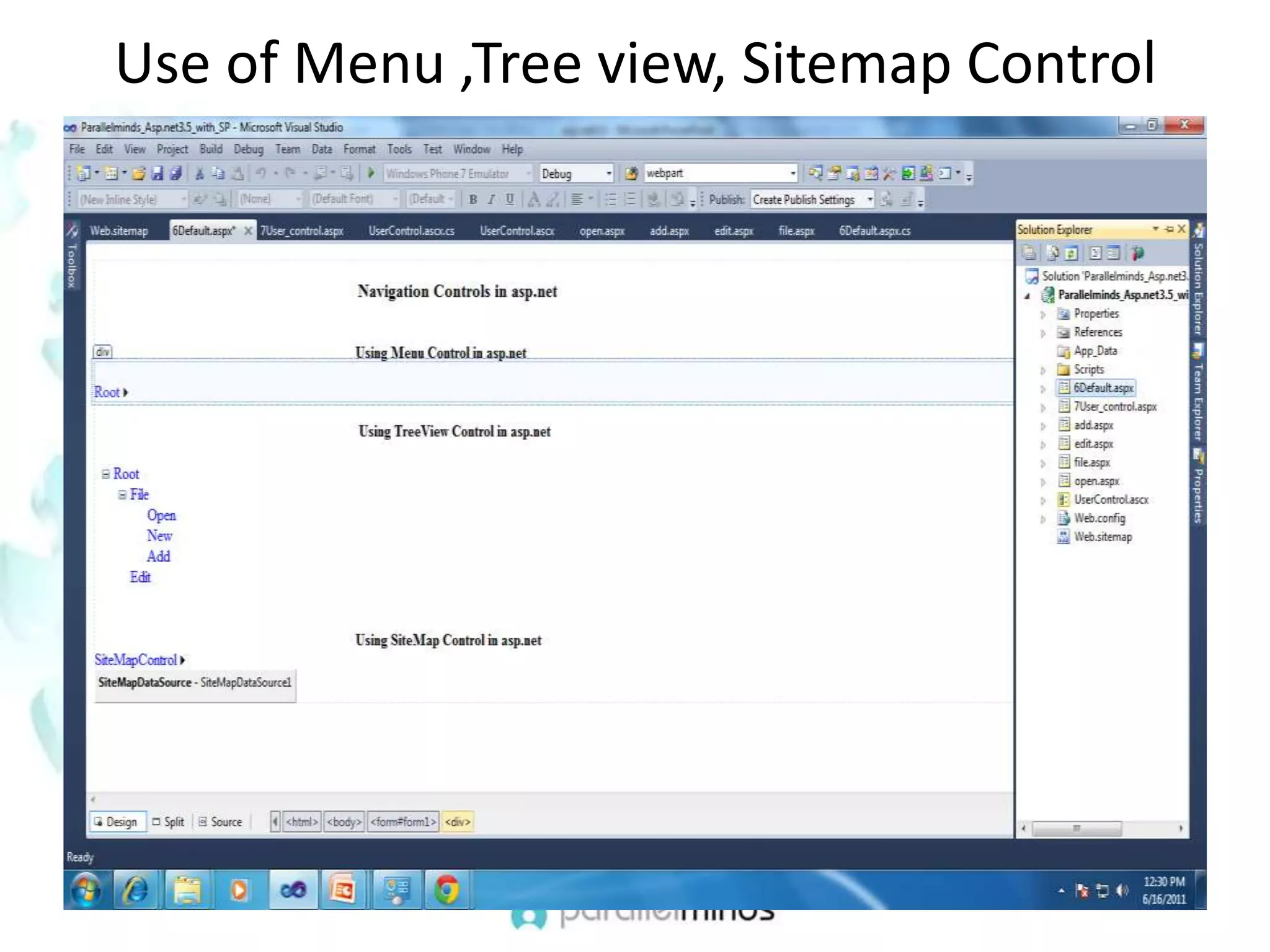The height and width of the screenshot is (952, 1270).
Task: Select the <form#form1> breadcrumb tag
Action: tap(403, 822)
